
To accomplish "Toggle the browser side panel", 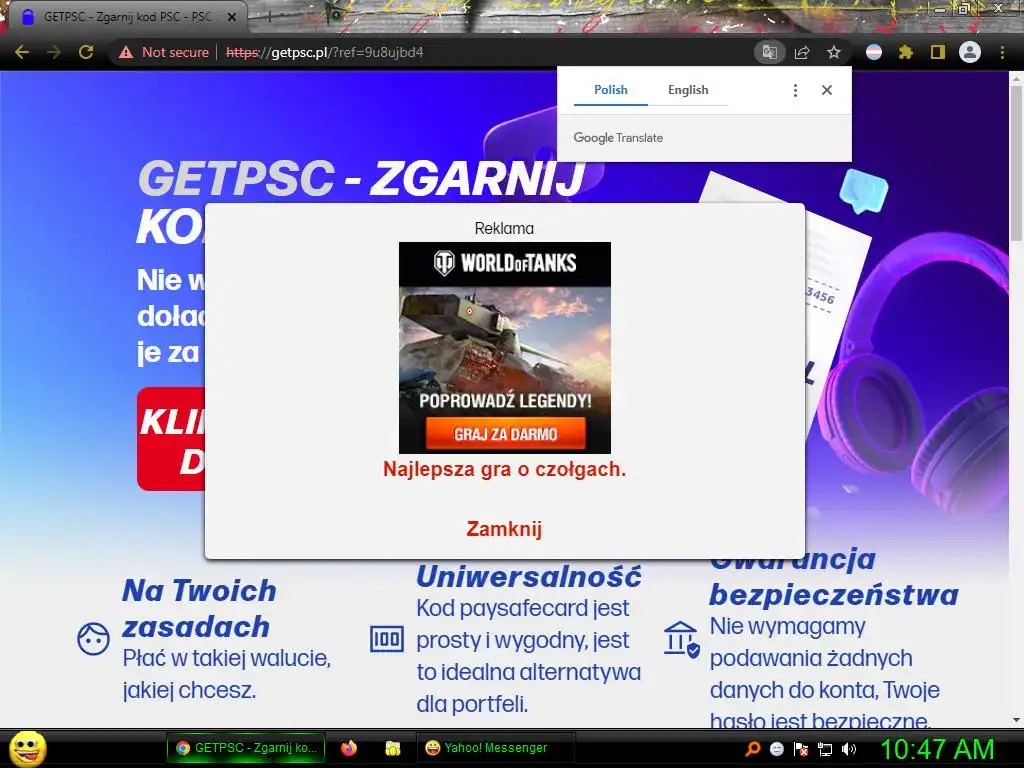I will pos(938,52).
